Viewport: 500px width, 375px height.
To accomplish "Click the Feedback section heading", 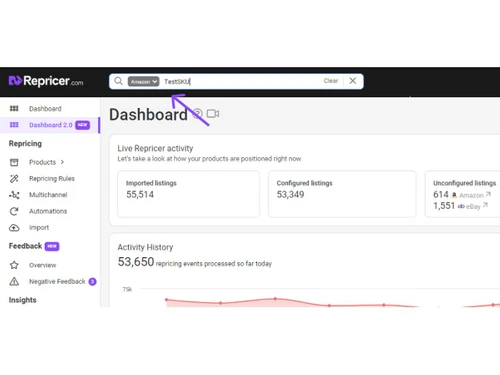I will point(25,246).
